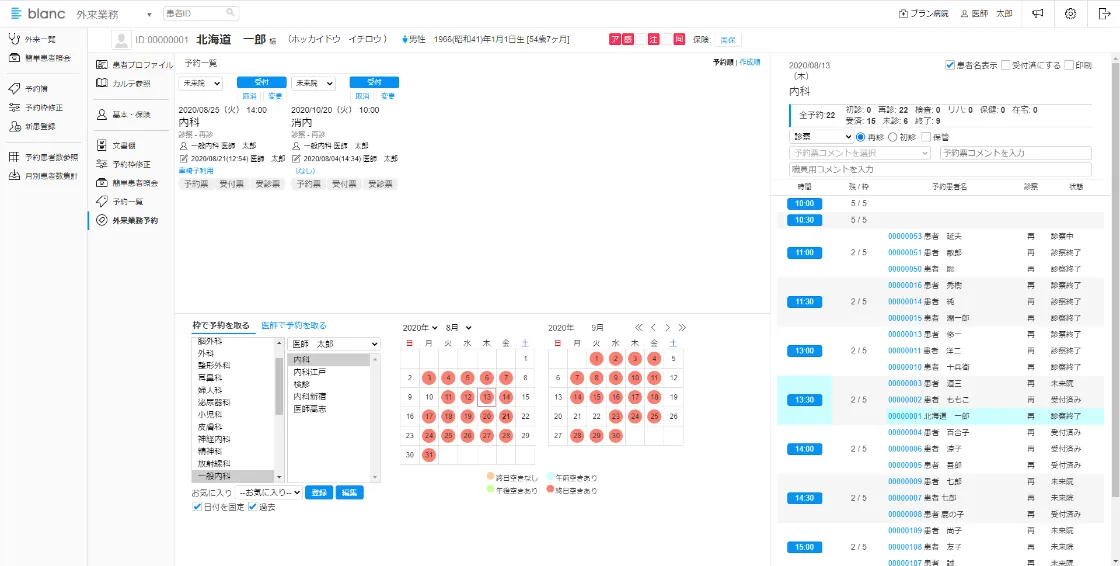Open the 診察 type dropdown
This screenshot has width=1120, height=566.
click(821, 136)
